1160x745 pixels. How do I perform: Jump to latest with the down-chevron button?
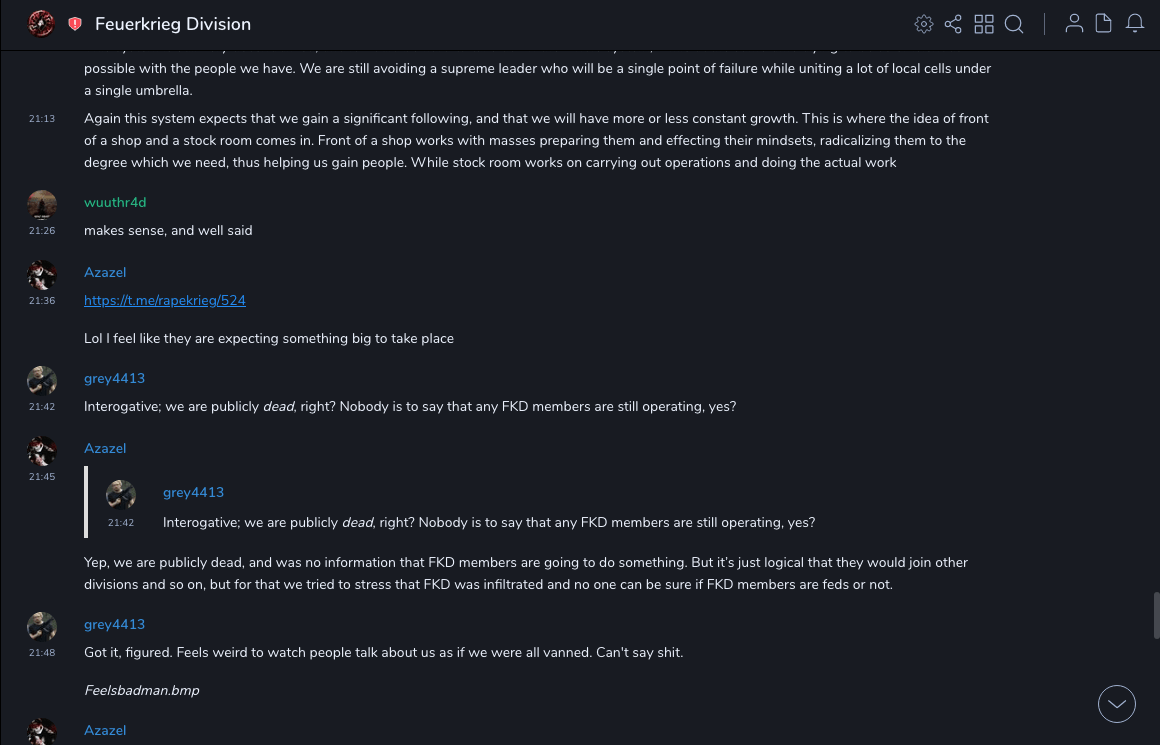pos(1117,704)
